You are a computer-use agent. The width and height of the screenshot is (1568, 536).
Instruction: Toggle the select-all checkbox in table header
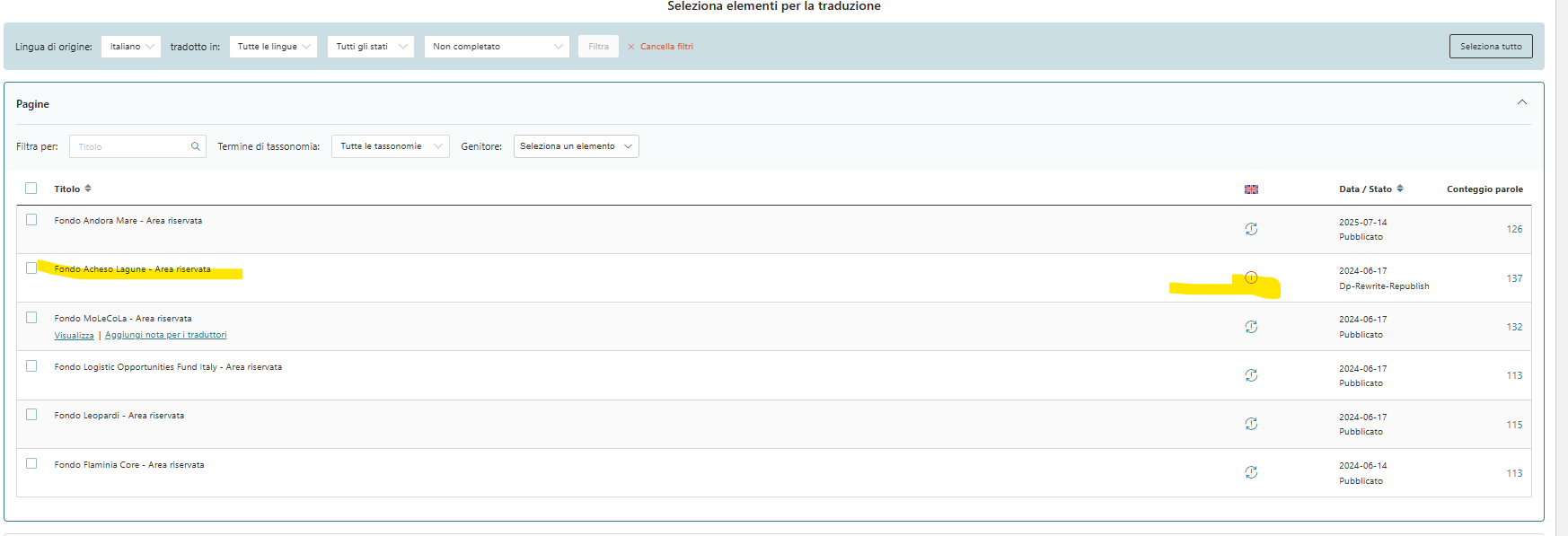(x=31, y=188)
